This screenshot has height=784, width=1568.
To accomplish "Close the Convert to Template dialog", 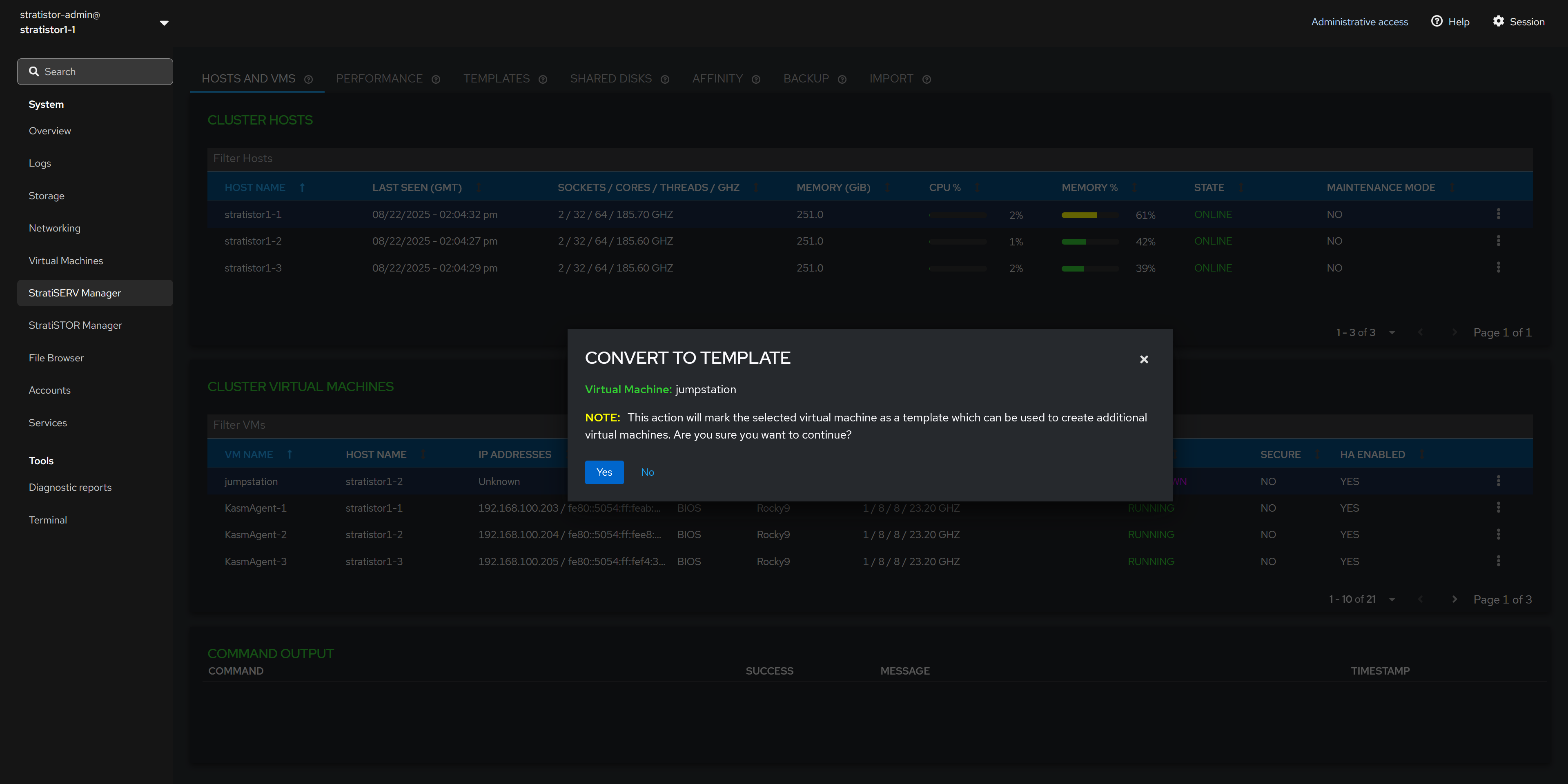I will click(1144, 360).
